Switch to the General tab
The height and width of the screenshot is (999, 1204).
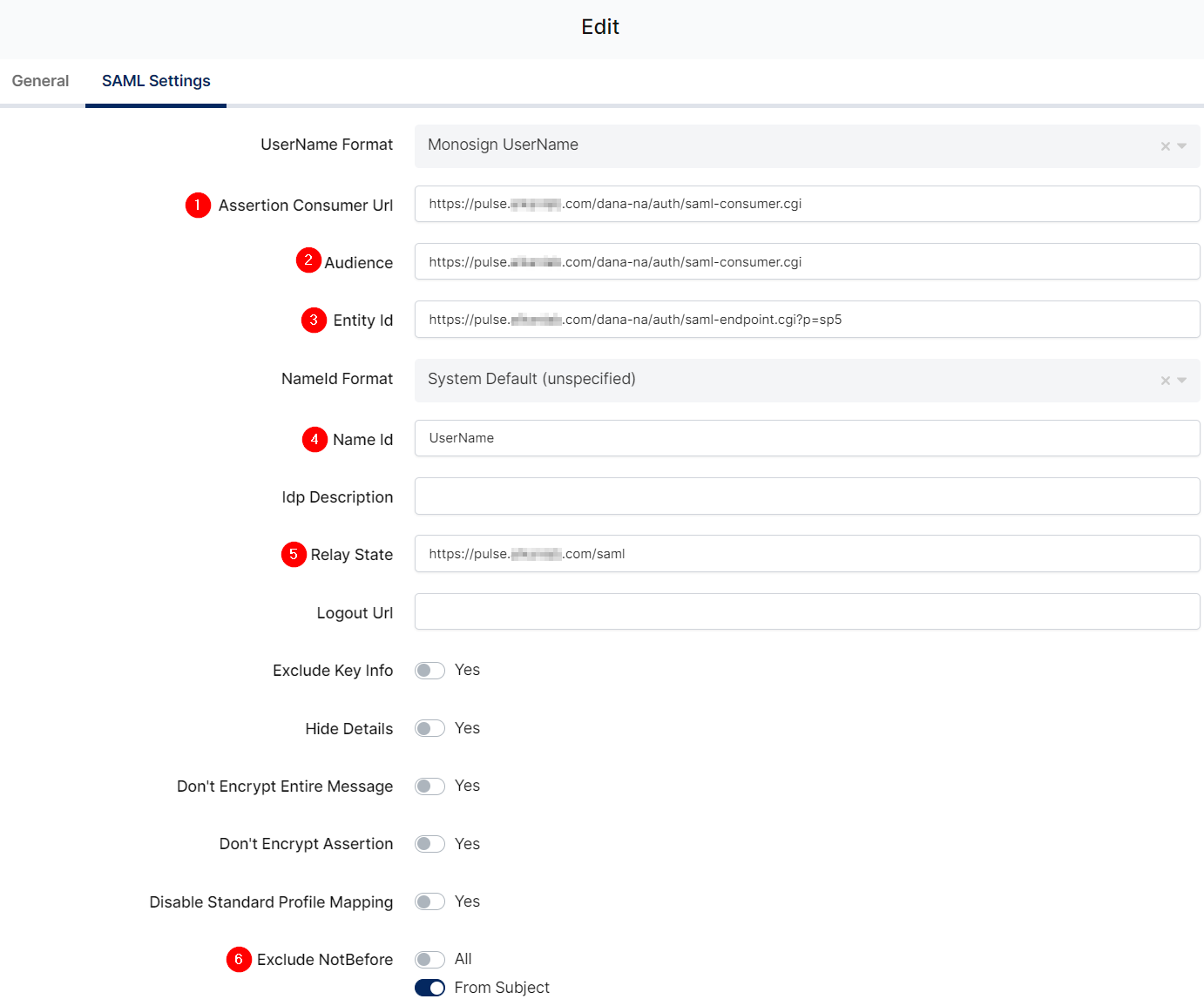click(x=40, y=81)
